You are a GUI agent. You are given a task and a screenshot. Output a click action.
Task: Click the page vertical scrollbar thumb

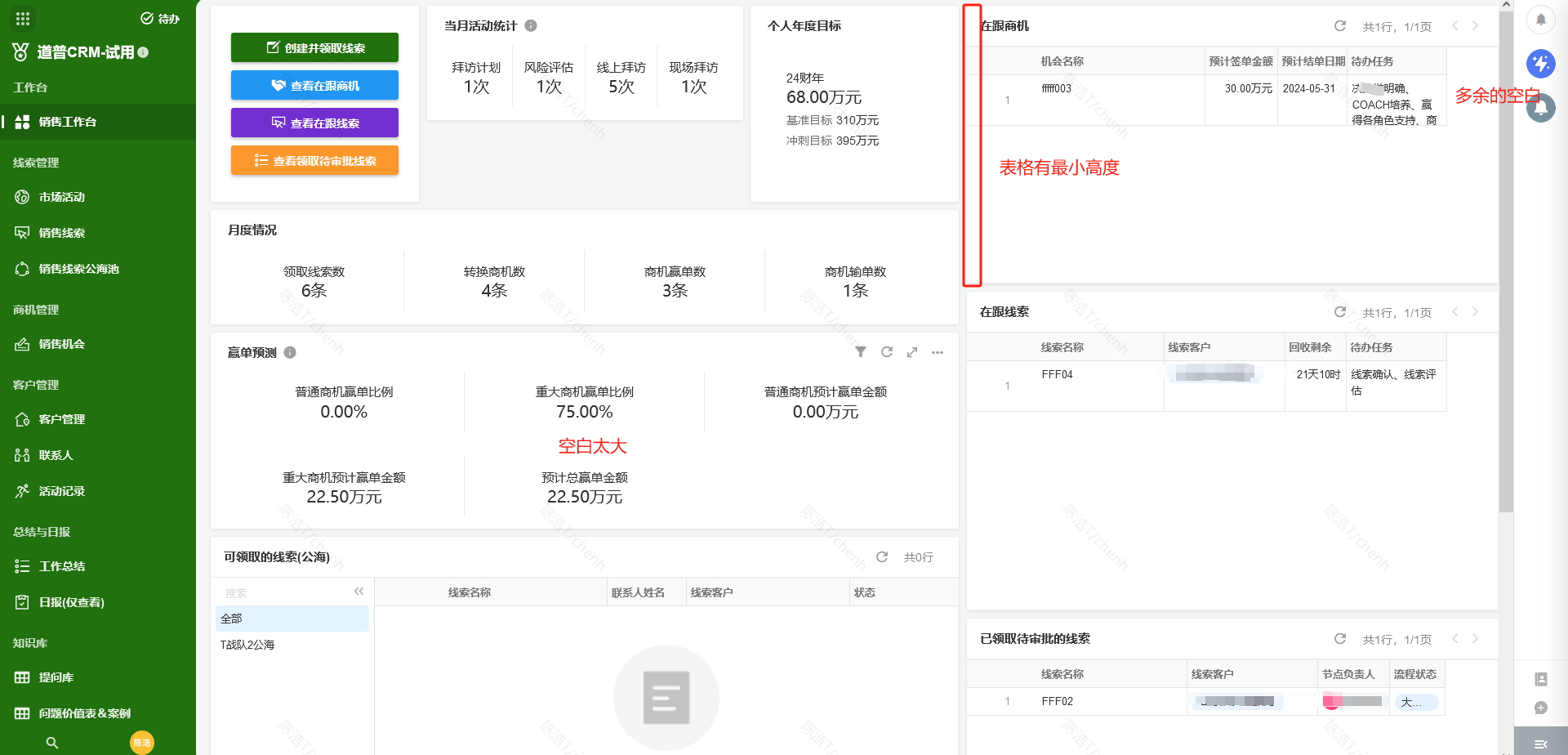(x=1507, y=261)
